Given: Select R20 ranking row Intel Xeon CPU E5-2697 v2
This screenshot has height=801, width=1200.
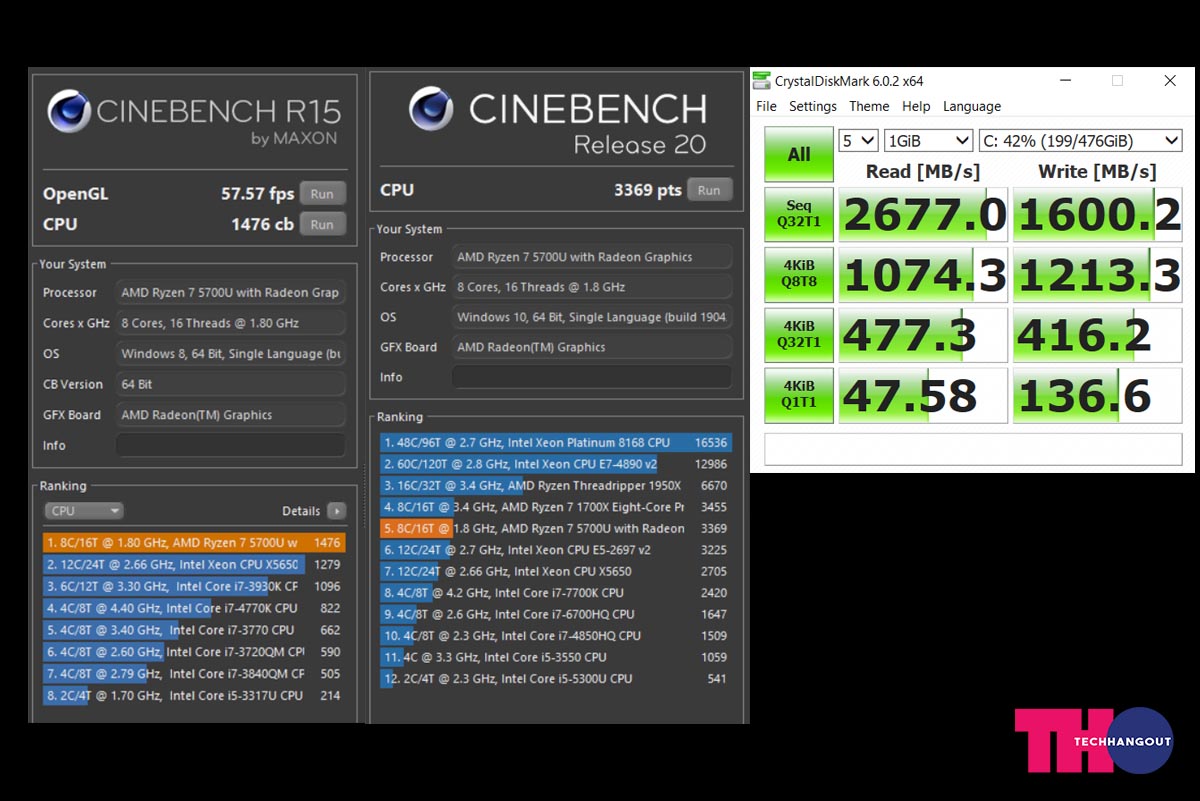Looking at the screenshot, I should [x=555, y=550].
